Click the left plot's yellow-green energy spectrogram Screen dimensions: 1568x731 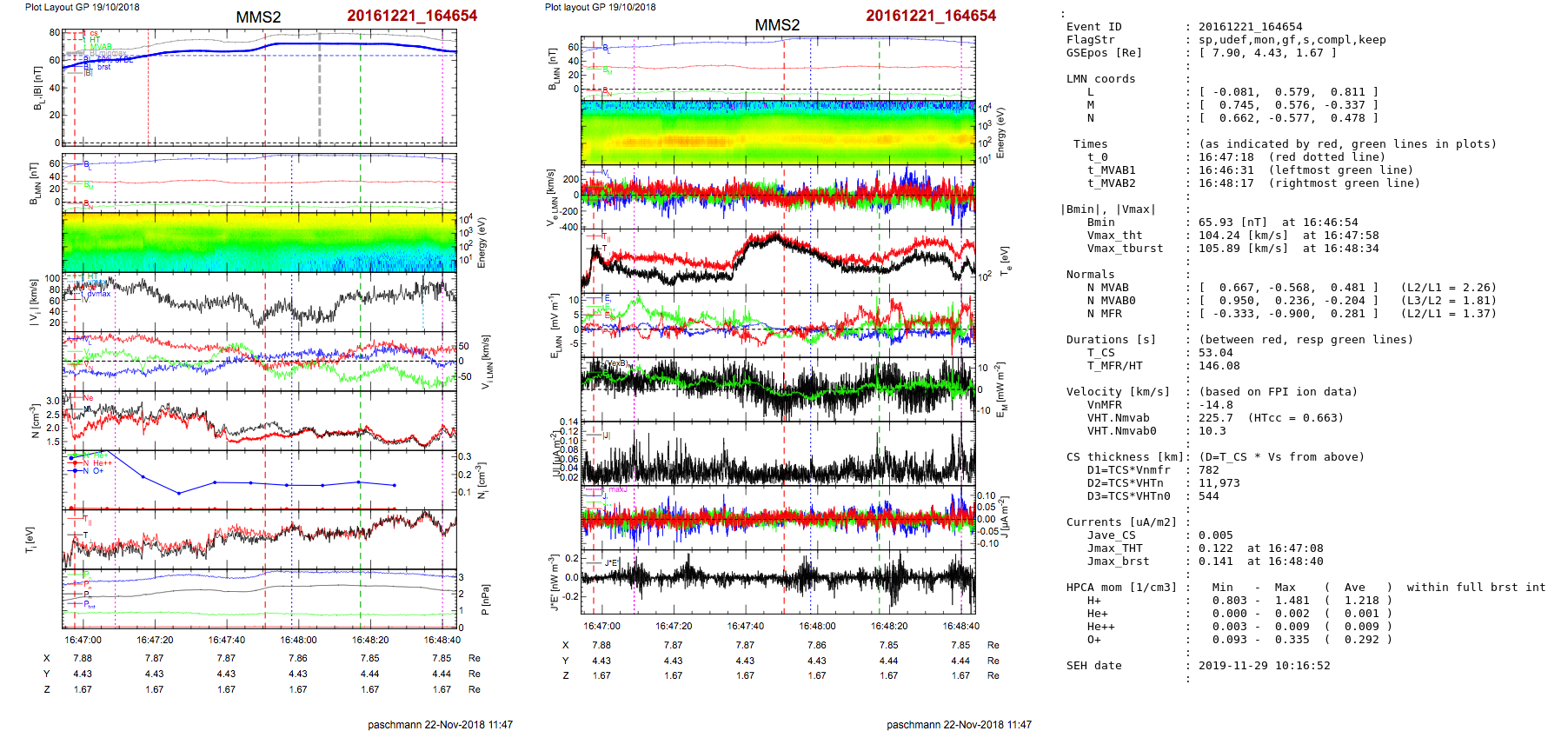[259, 242]
